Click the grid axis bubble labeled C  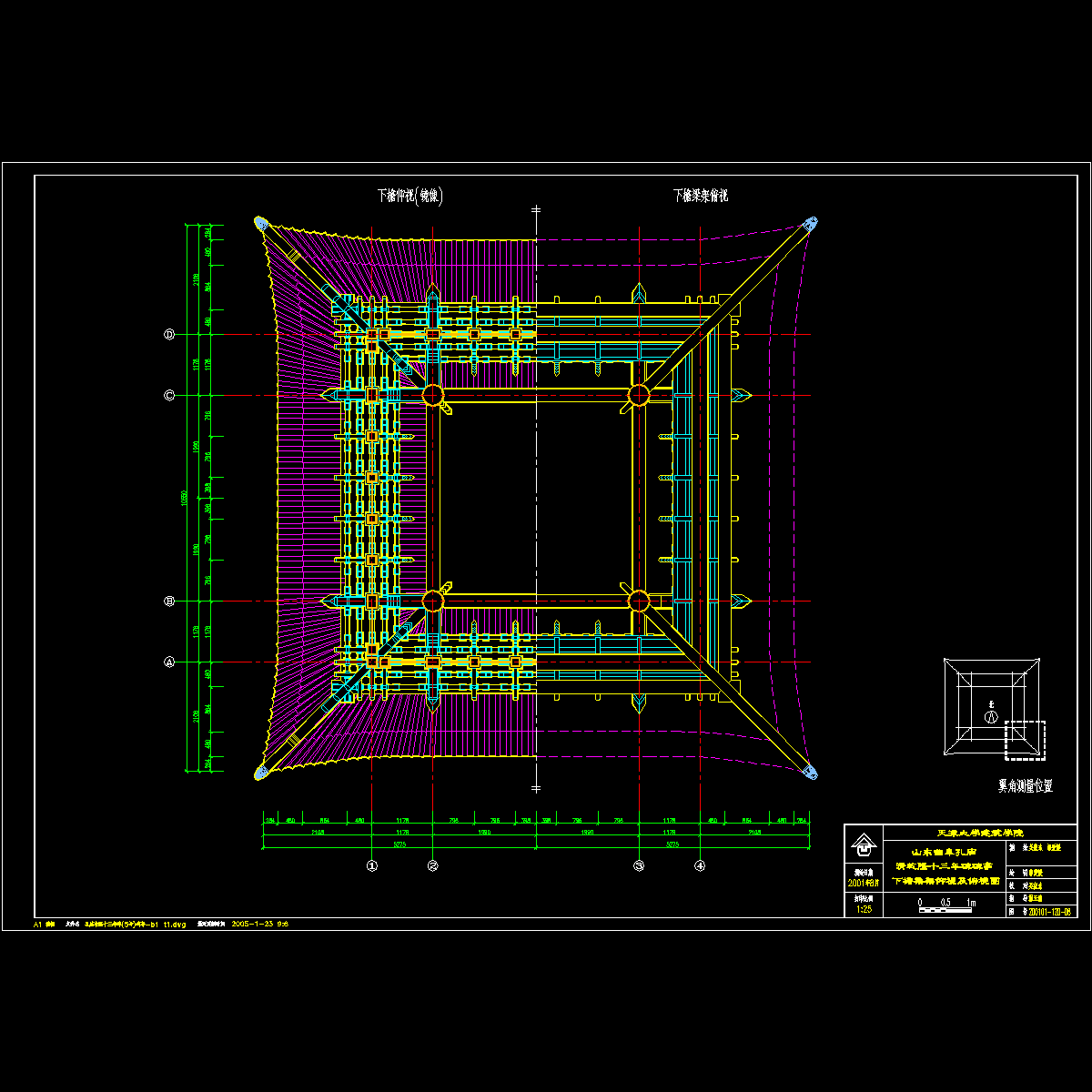(169, 396)
